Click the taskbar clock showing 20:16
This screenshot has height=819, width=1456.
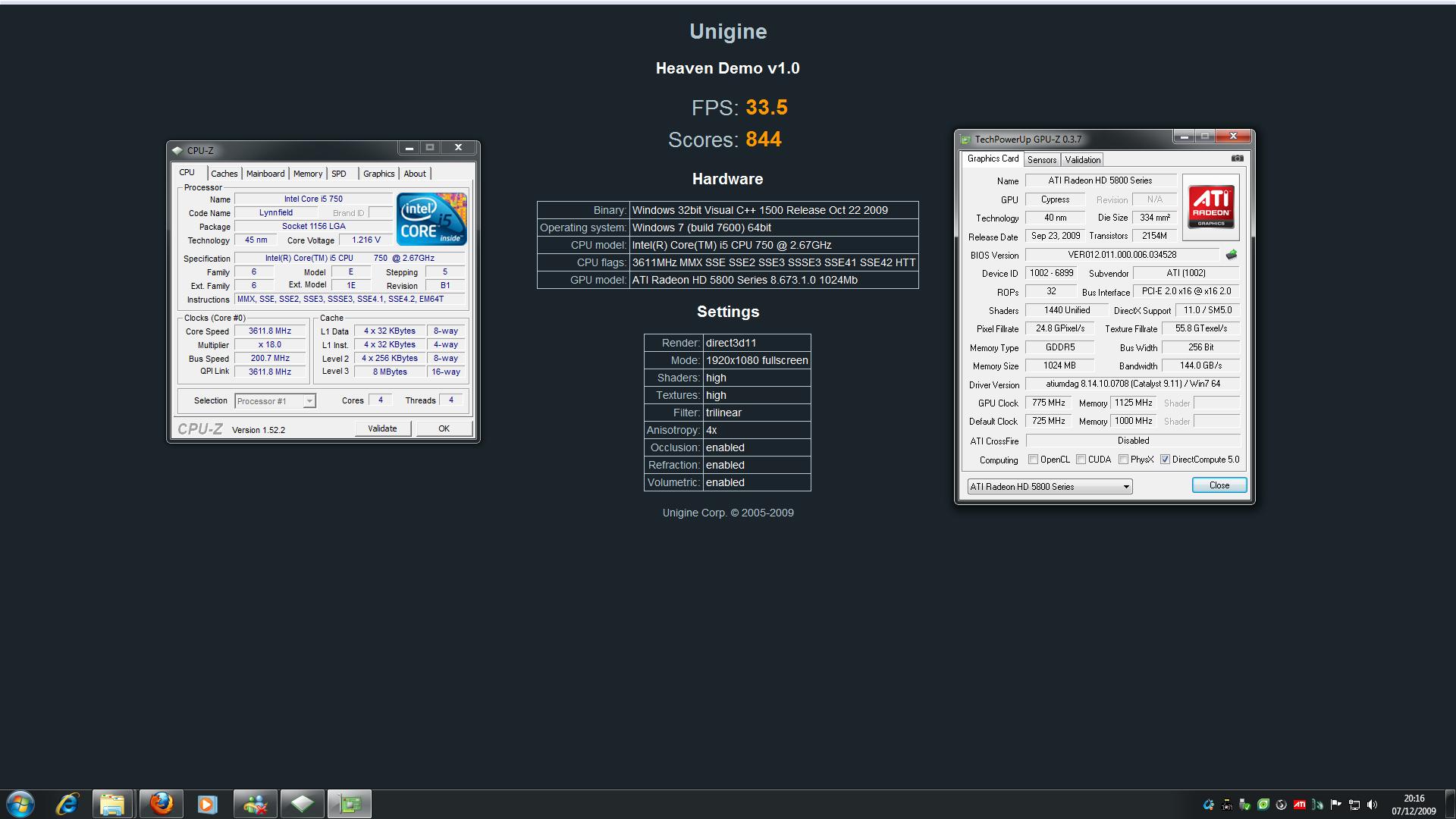pyautogui.click(x=1414, y=805)
